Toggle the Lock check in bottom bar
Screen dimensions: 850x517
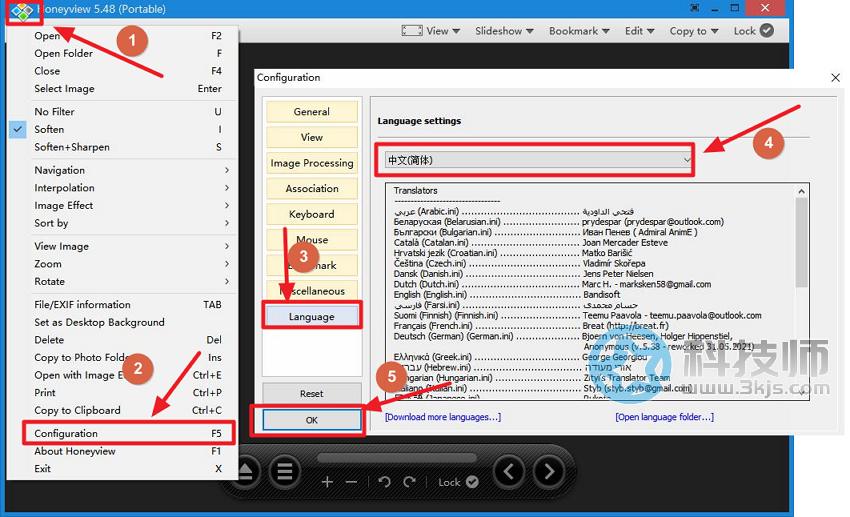coord(472,482)
